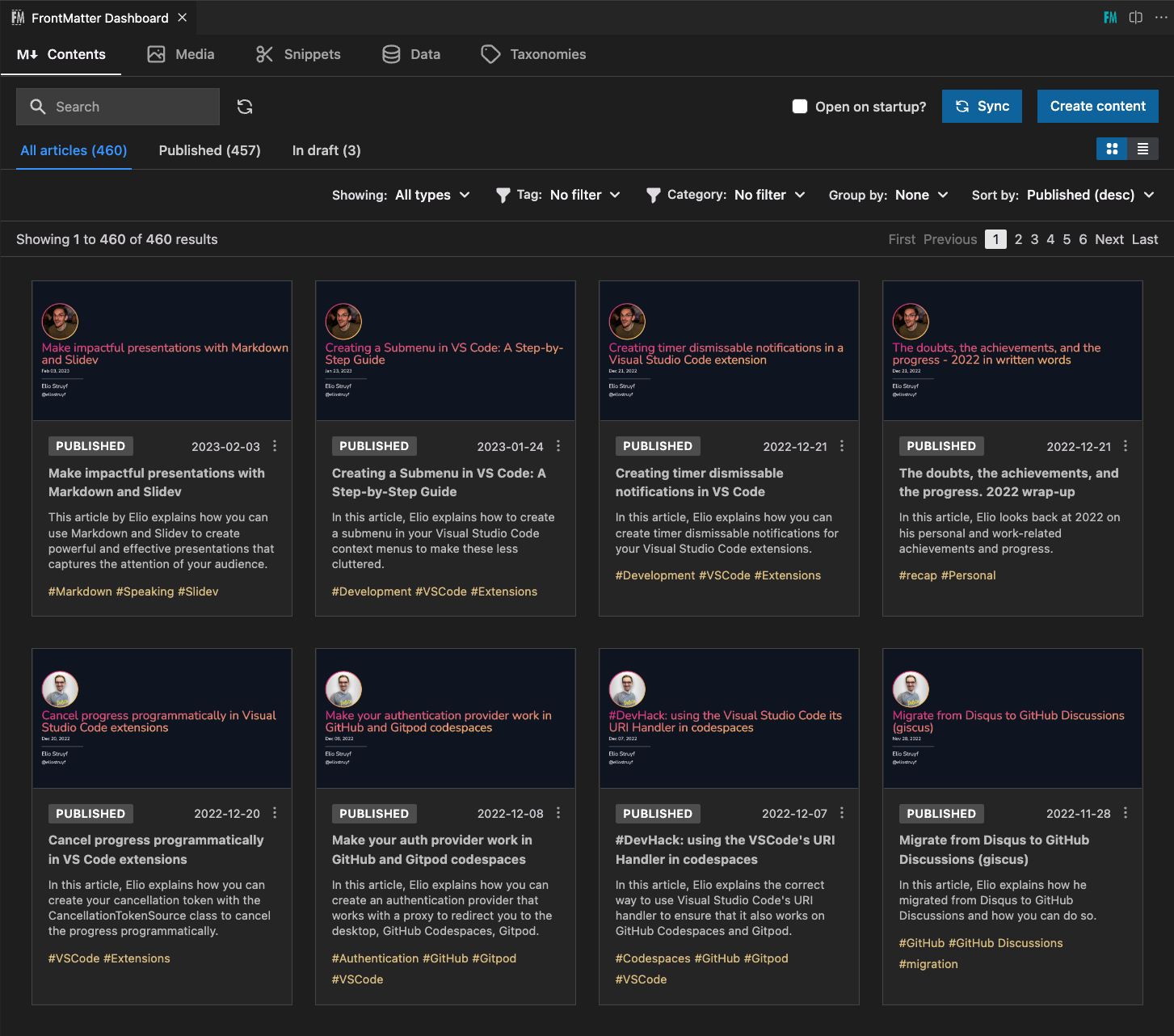Viewport: 1174px width, 1036px height.
Task: Open title 'Make impactful presentations with Markdown and Slidev'
Action: coord(157,482)
